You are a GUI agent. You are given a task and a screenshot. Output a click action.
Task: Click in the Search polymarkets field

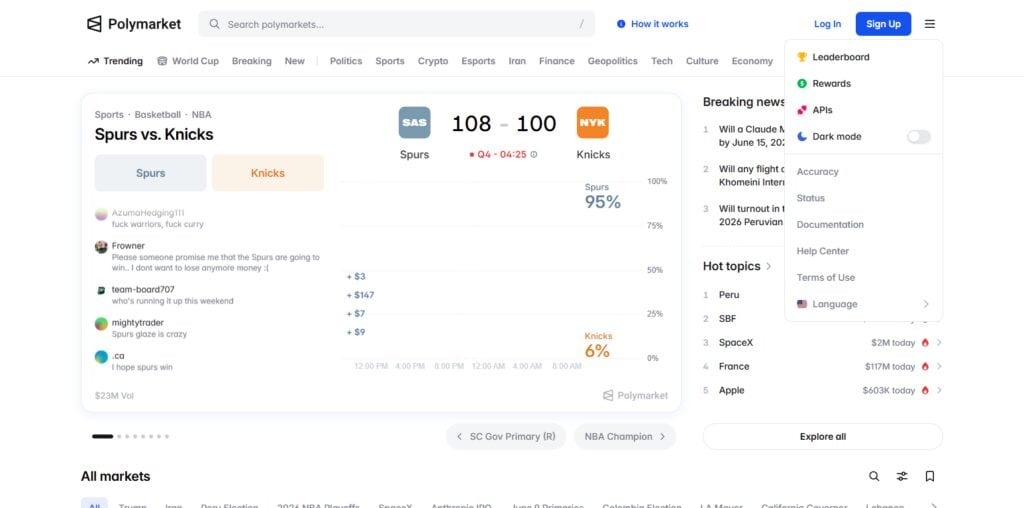point(396,24)
